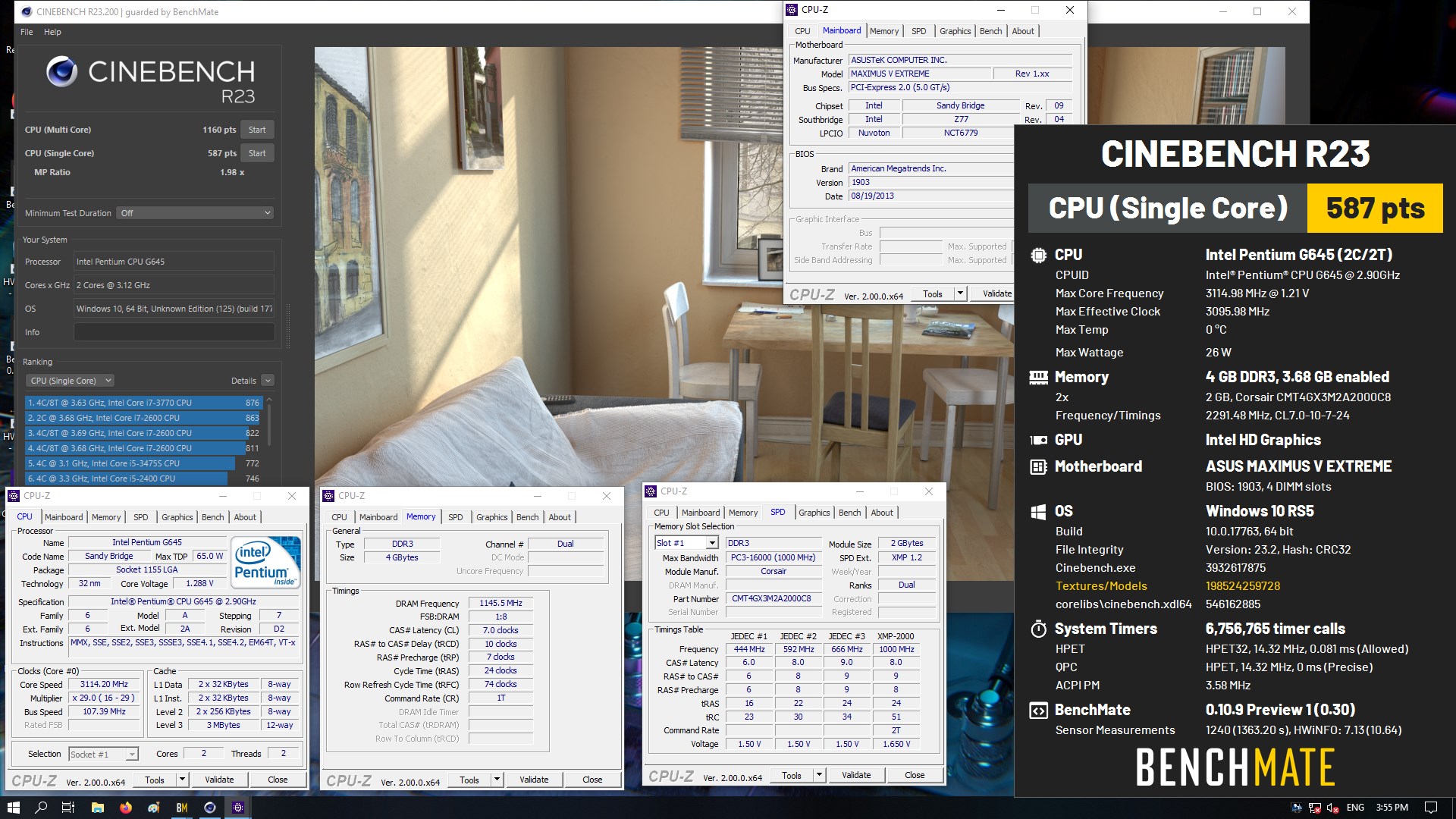Select ranking row Intel Core i7-3770 CPU
This screenshot has height=819, width=1456.
point(143,403)
